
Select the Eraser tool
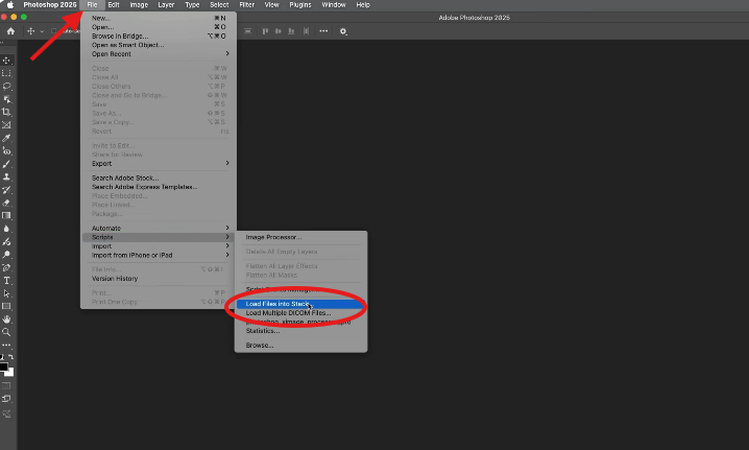7,203
